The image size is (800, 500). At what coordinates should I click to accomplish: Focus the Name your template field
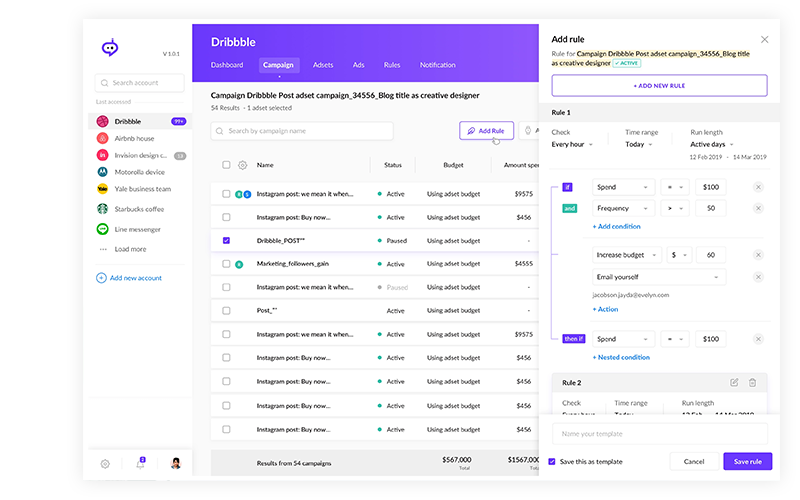click(x=659, y=433)
